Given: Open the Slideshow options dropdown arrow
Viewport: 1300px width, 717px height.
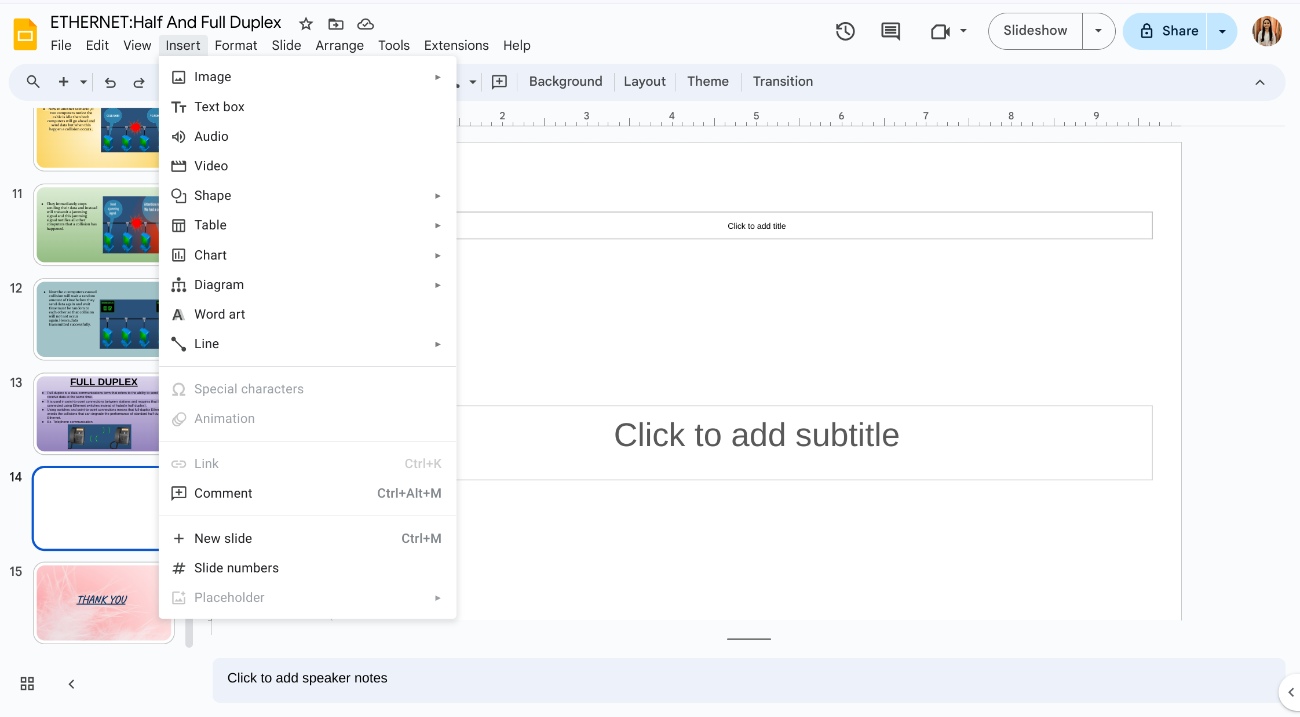Looking at the screenshot, I should click(x=1098, y=31).
